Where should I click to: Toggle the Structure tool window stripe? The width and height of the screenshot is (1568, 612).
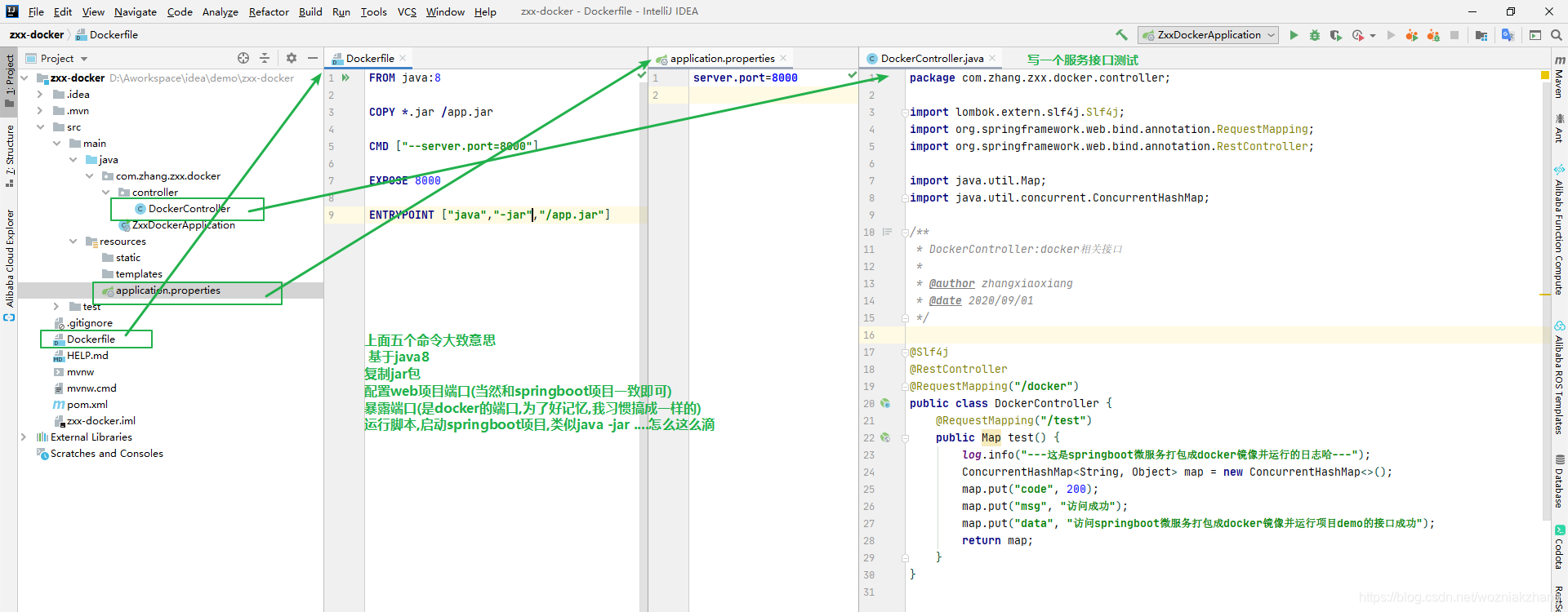[x=9, y=155]
